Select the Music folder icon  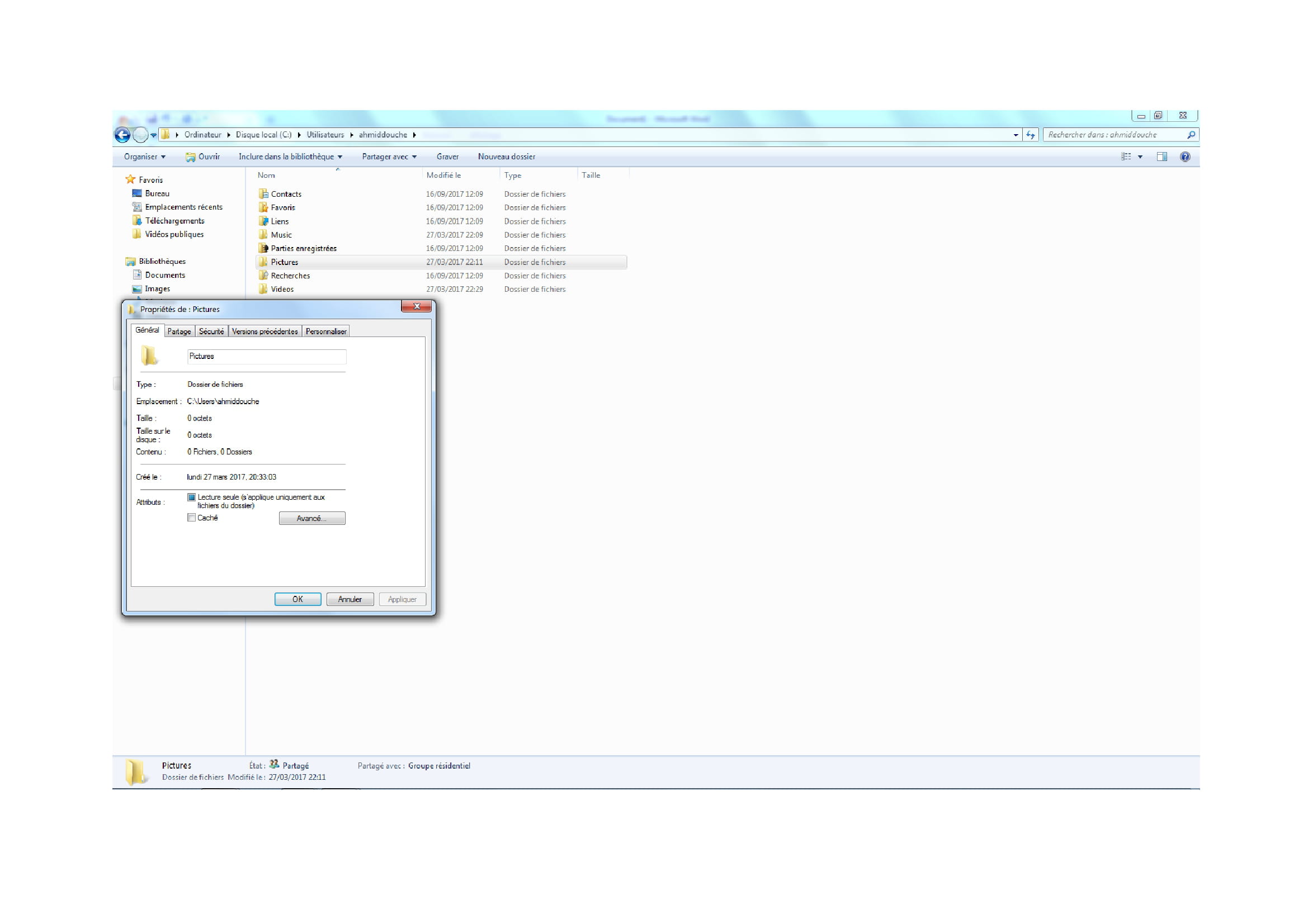263,235
